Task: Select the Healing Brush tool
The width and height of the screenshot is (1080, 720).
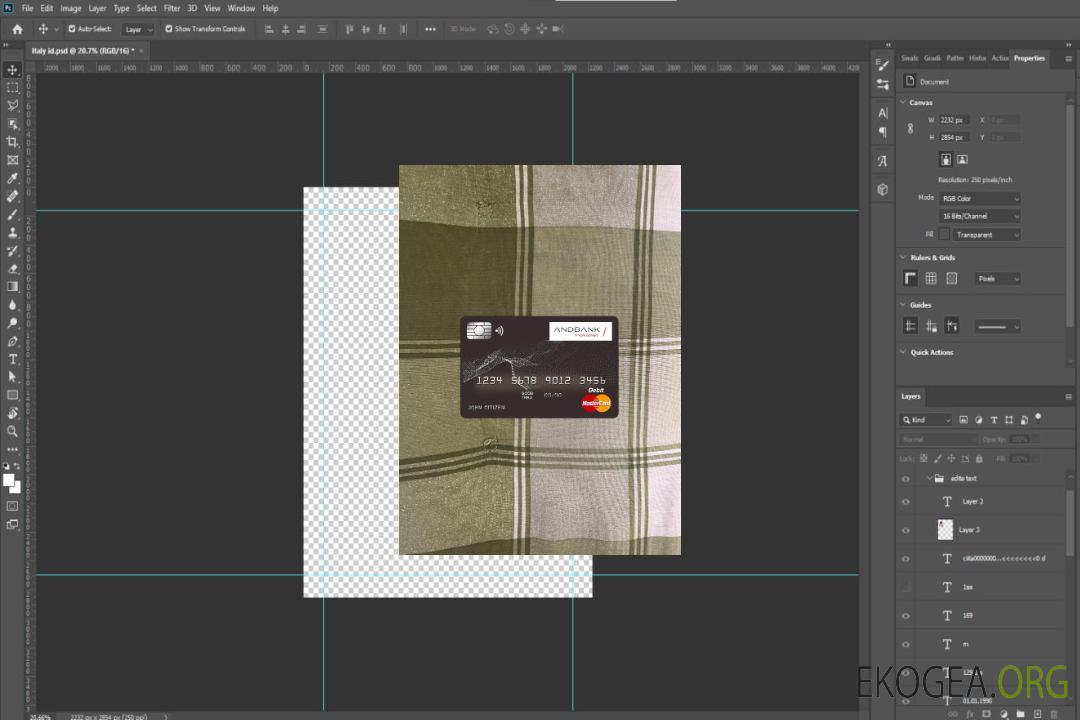Action: click(12, 196)
